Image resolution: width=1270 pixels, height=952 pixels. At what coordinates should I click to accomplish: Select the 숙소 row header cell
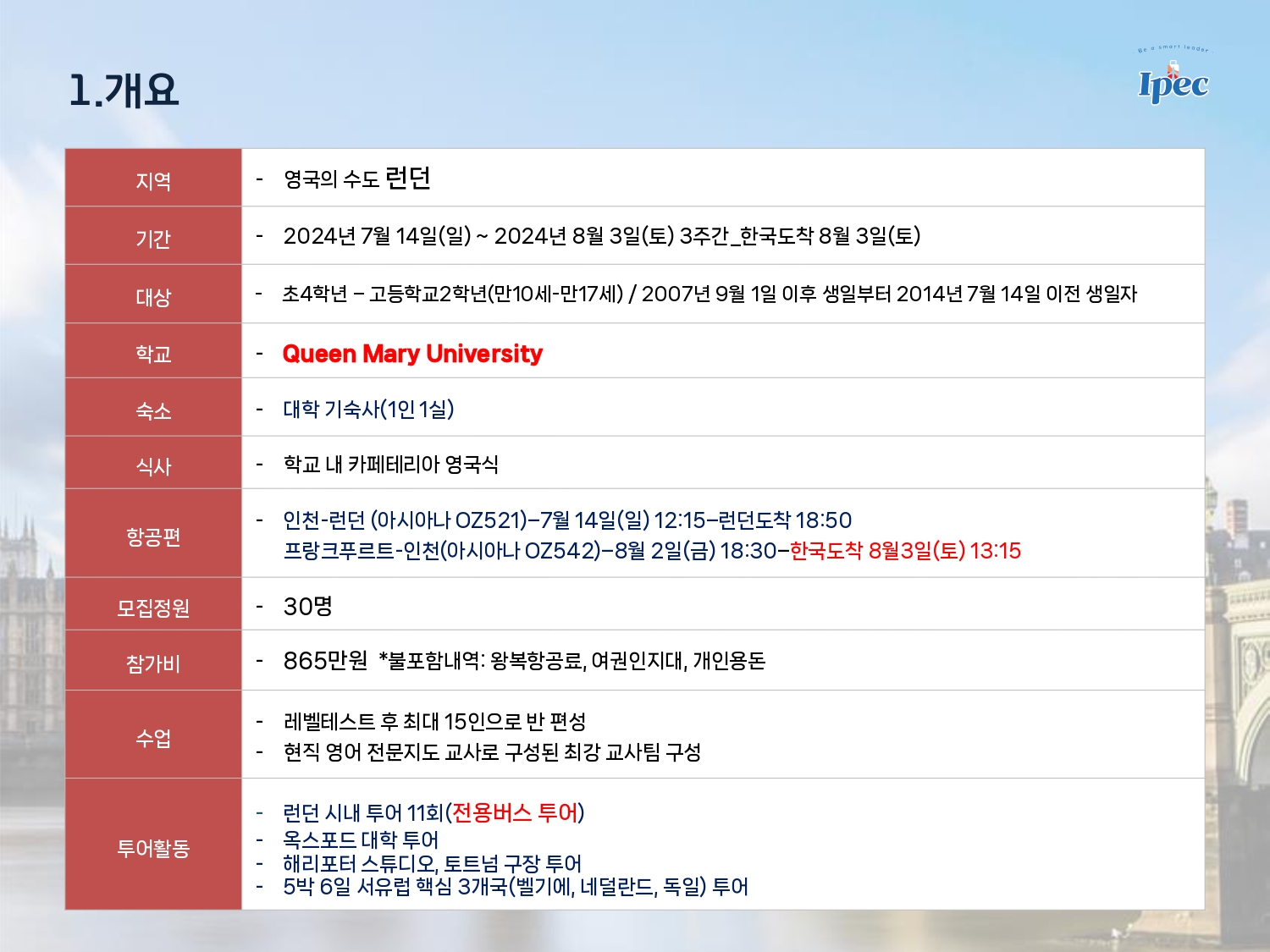(x=153, y=410)
